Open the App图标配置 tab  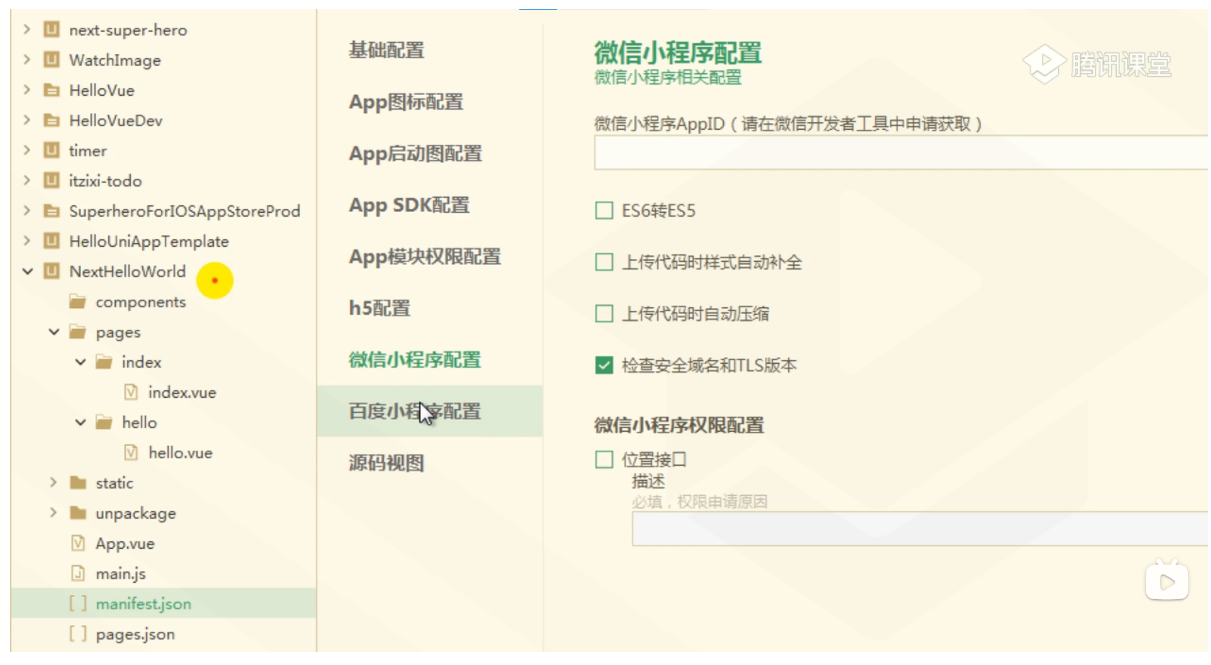[x=406, y=102]
